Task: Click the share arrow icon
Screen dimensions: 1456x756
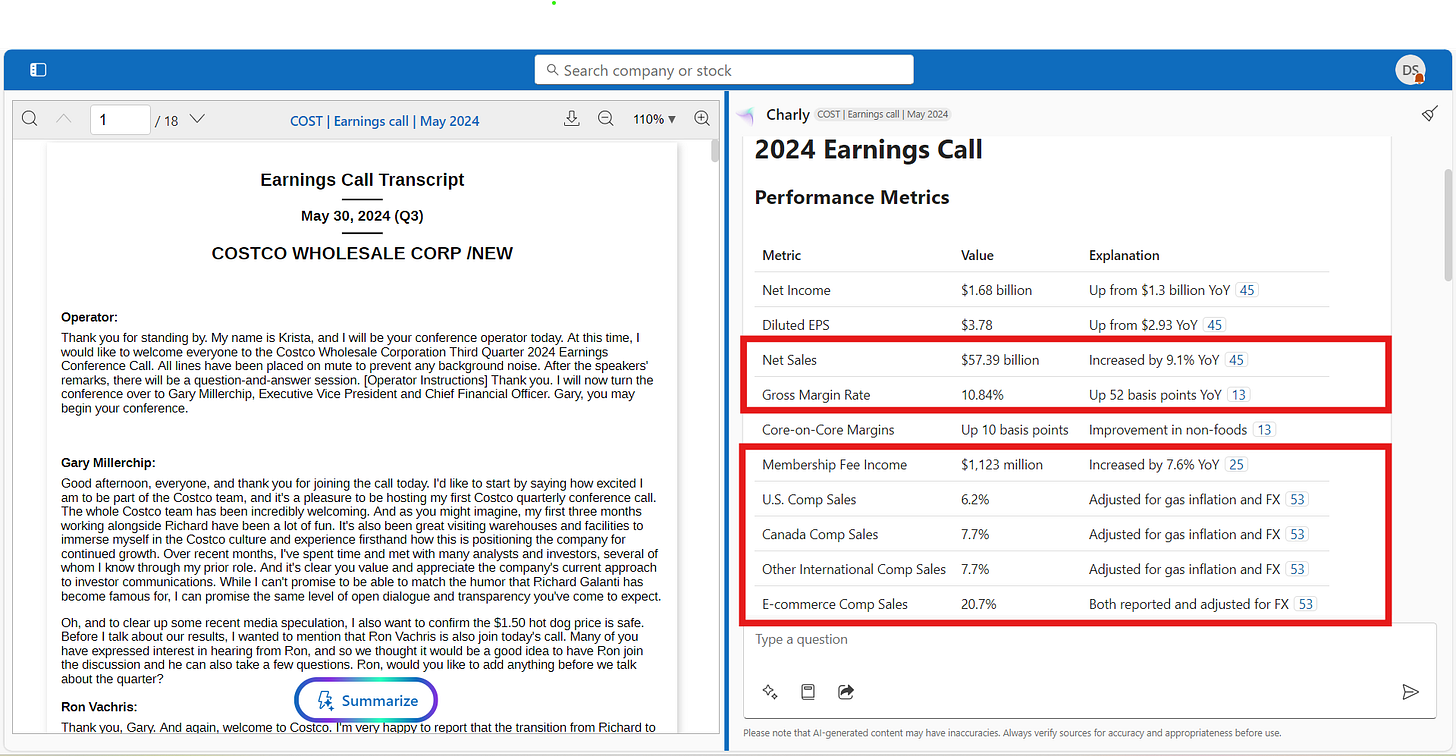Action: tap(846, 691)
